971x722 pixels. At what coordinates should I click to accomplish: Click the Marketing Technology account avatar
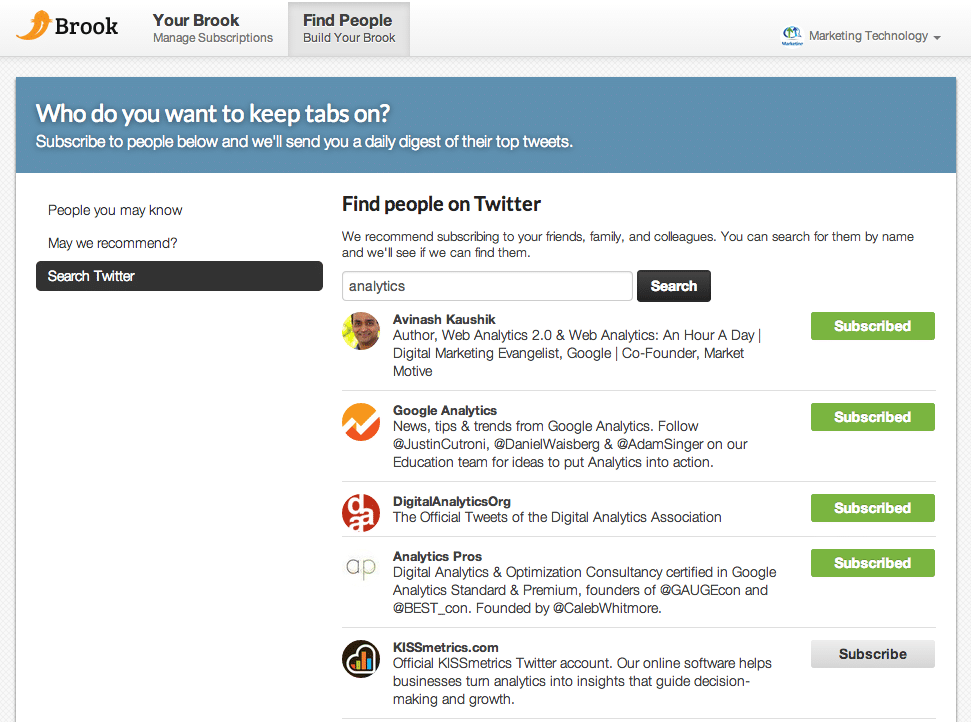click(792, 36)
